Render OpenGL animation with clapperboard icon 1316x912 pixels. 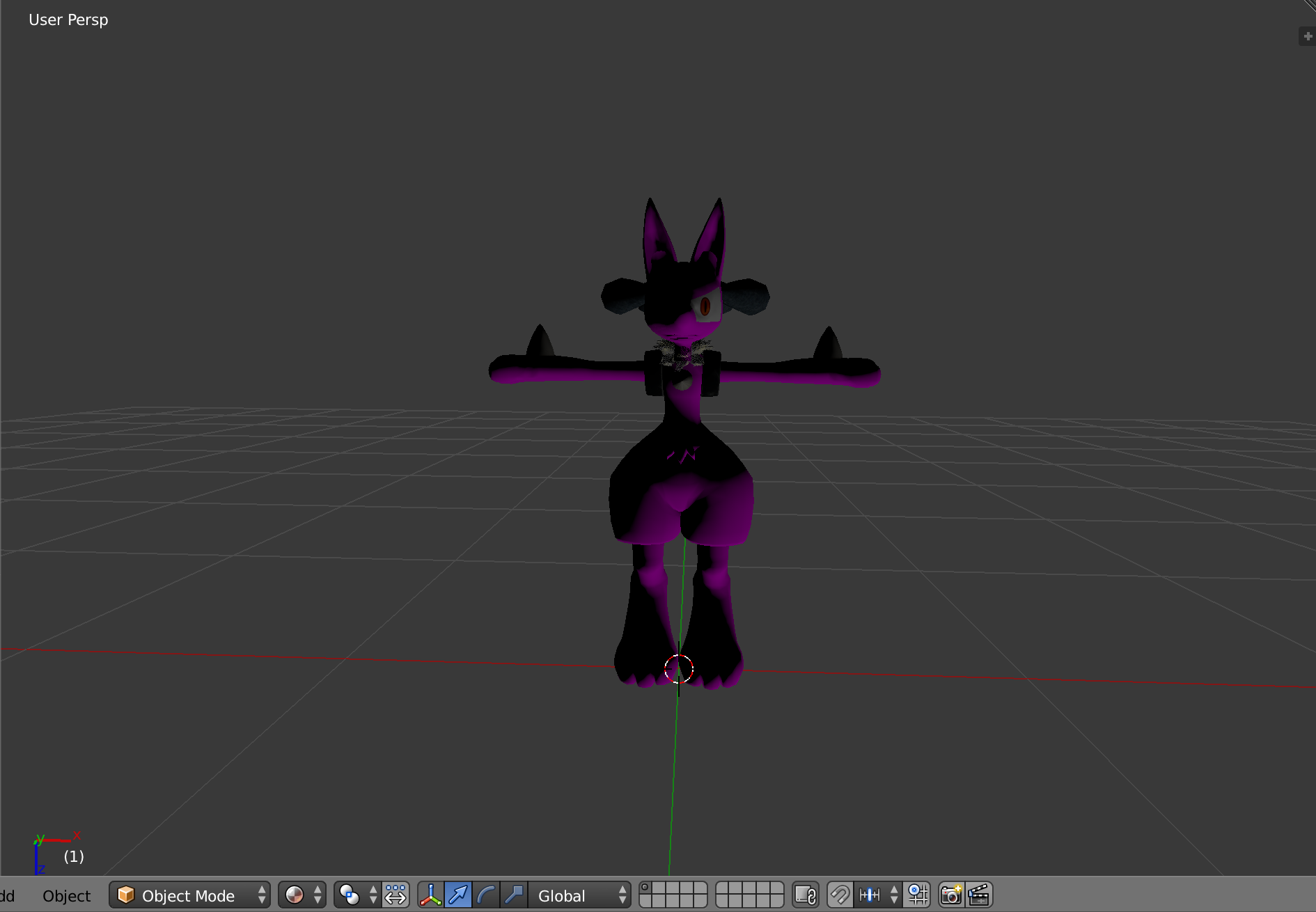979,895
